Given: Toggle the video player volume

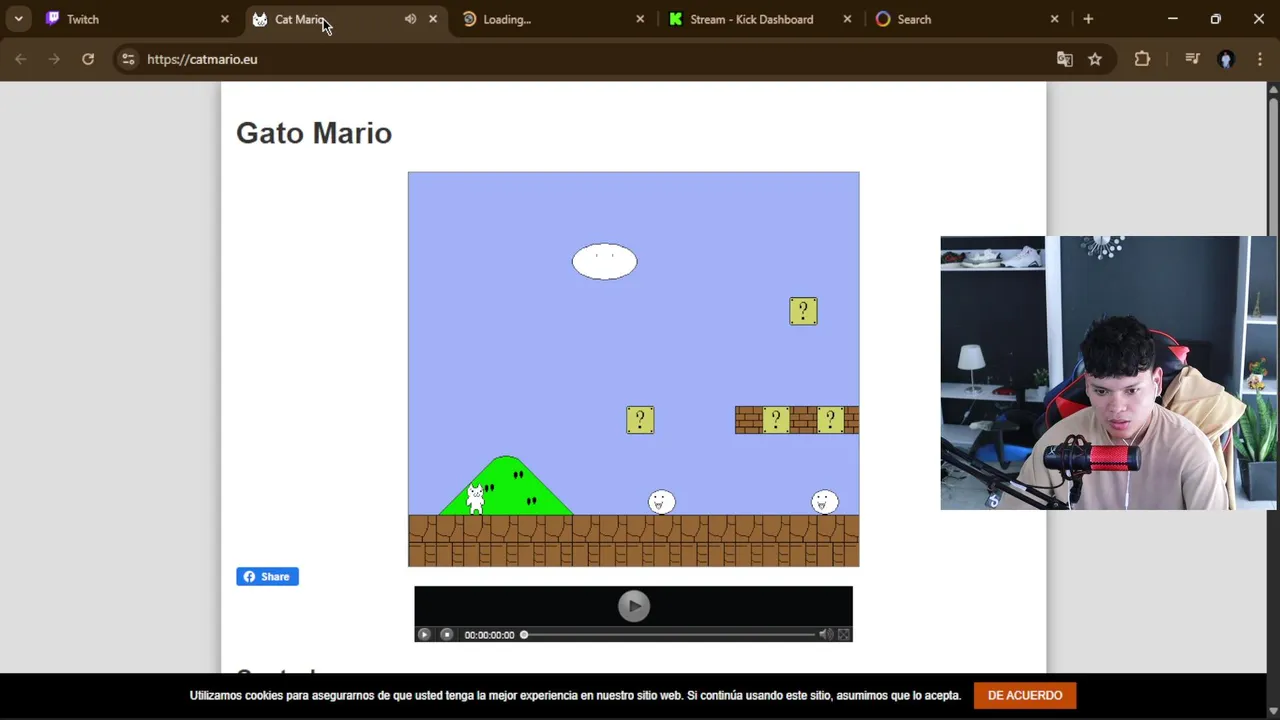Looking at the screenshot, I should pyautogui.click(x=825, y=634).
